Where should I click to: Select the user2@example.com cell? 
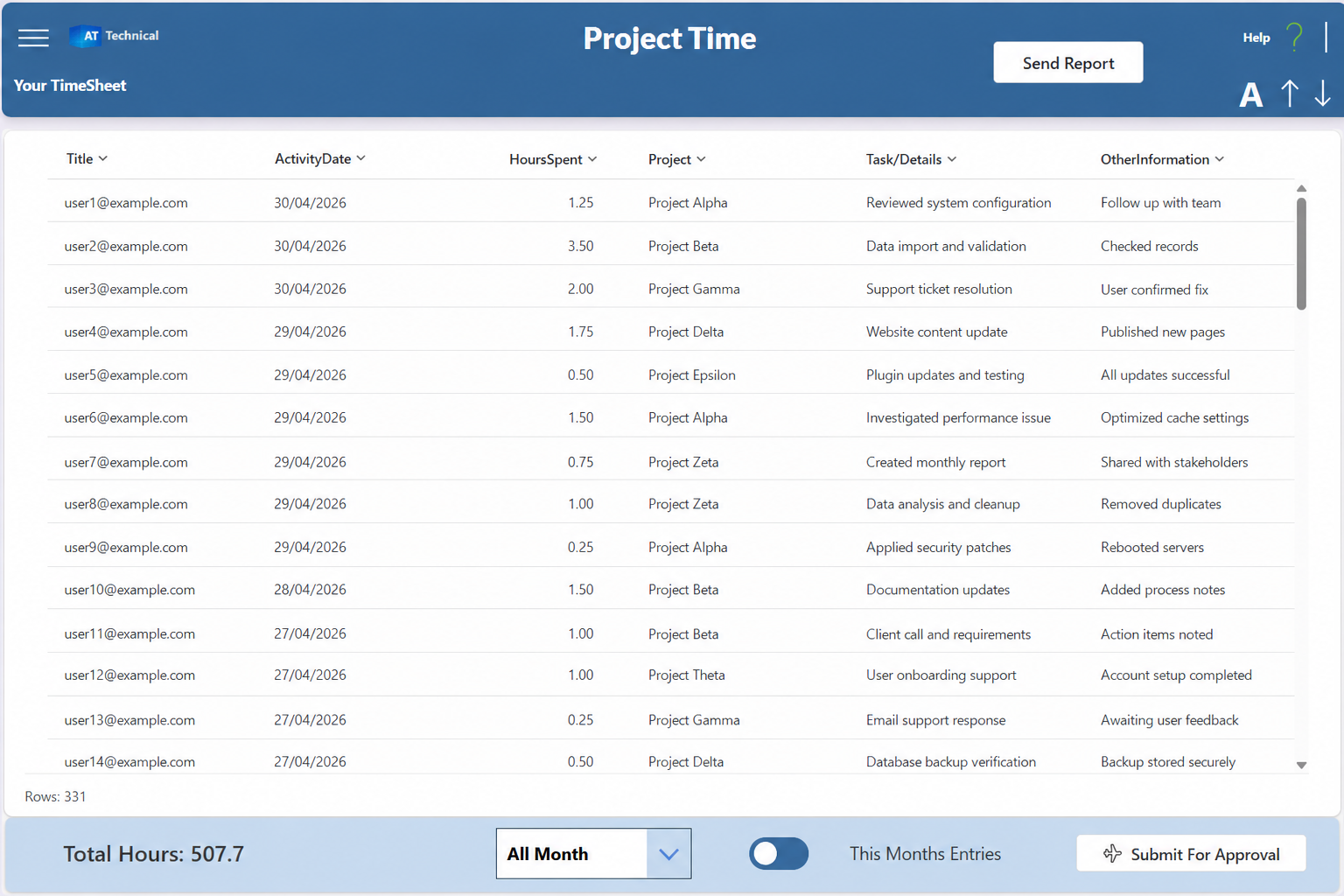(126, 246)
